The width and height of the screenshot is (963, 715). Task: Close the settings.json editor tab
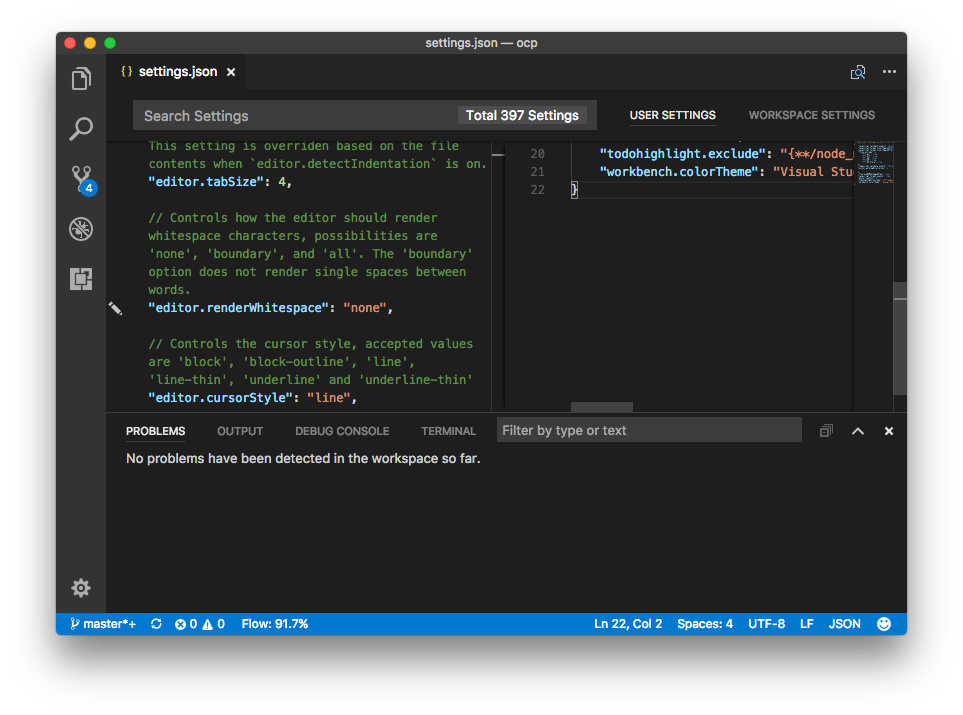tap(231, 72)
